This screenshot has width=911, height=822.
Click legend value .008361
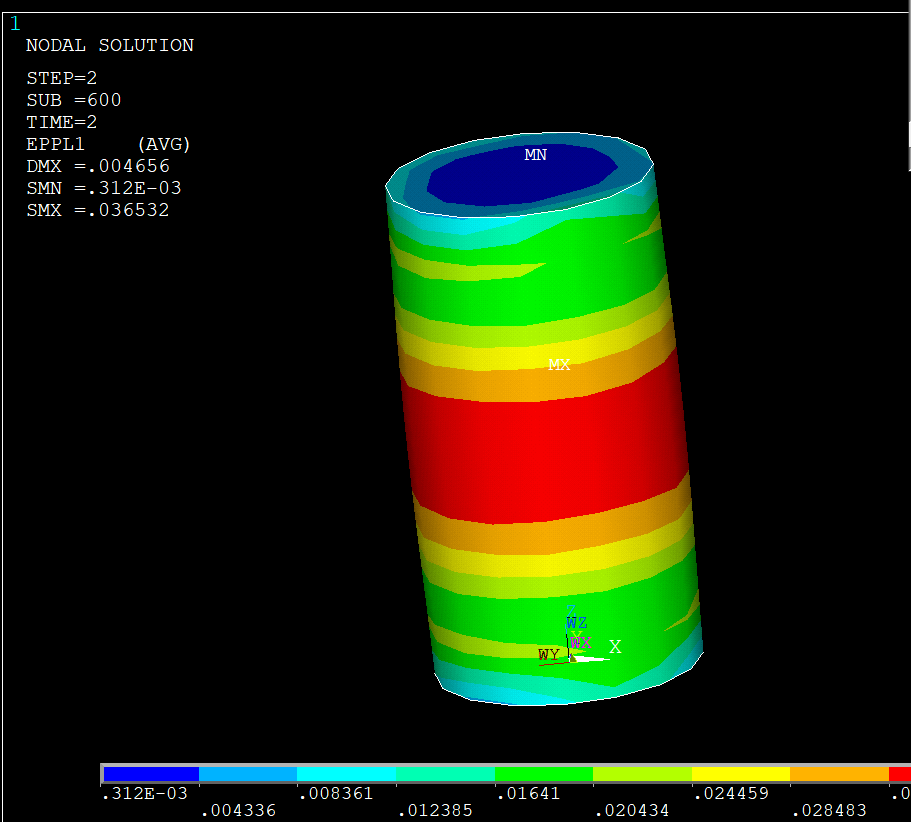[336, 794]
